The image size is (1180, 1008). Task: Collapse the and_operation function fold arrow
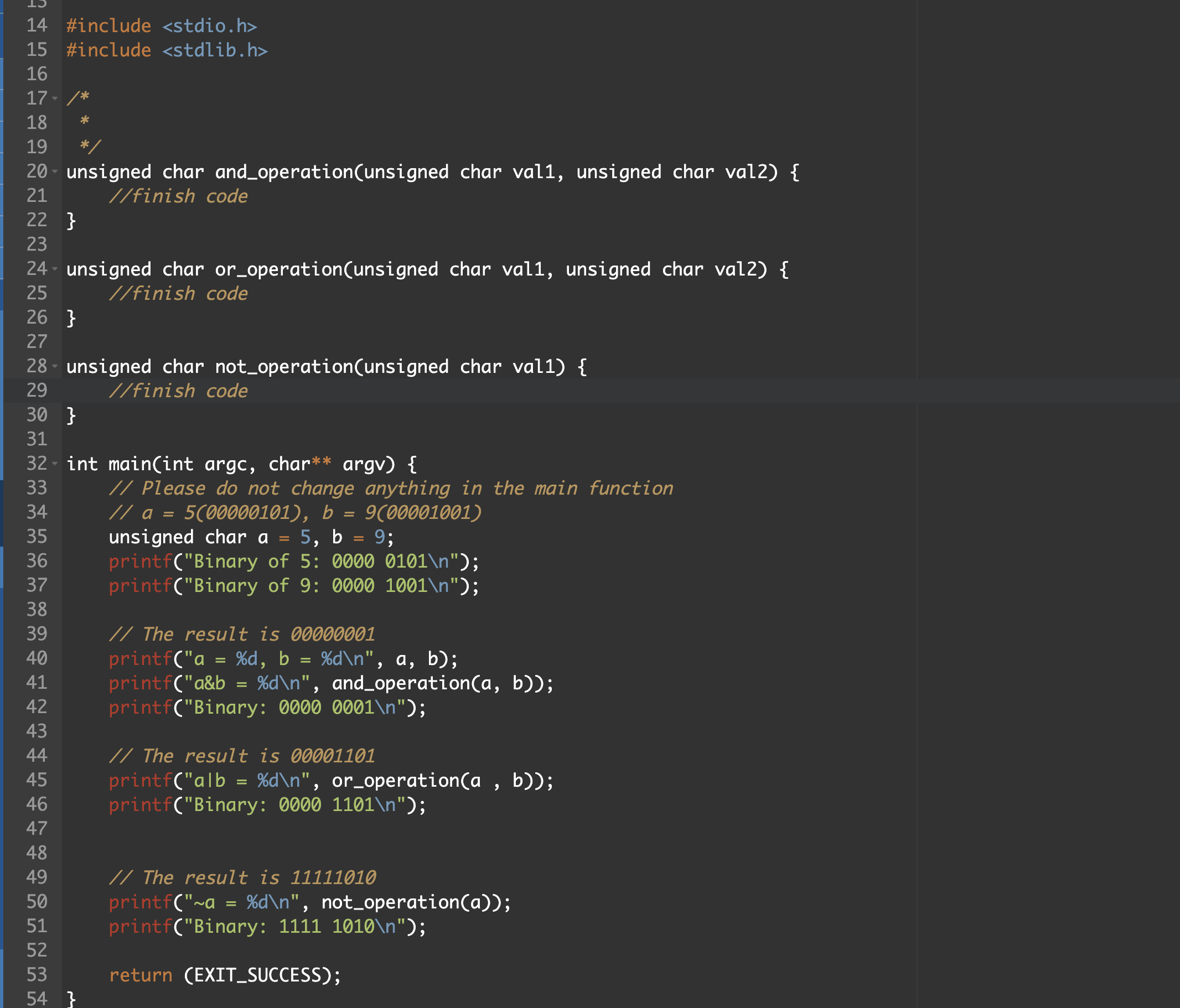[x=54, y=172]
